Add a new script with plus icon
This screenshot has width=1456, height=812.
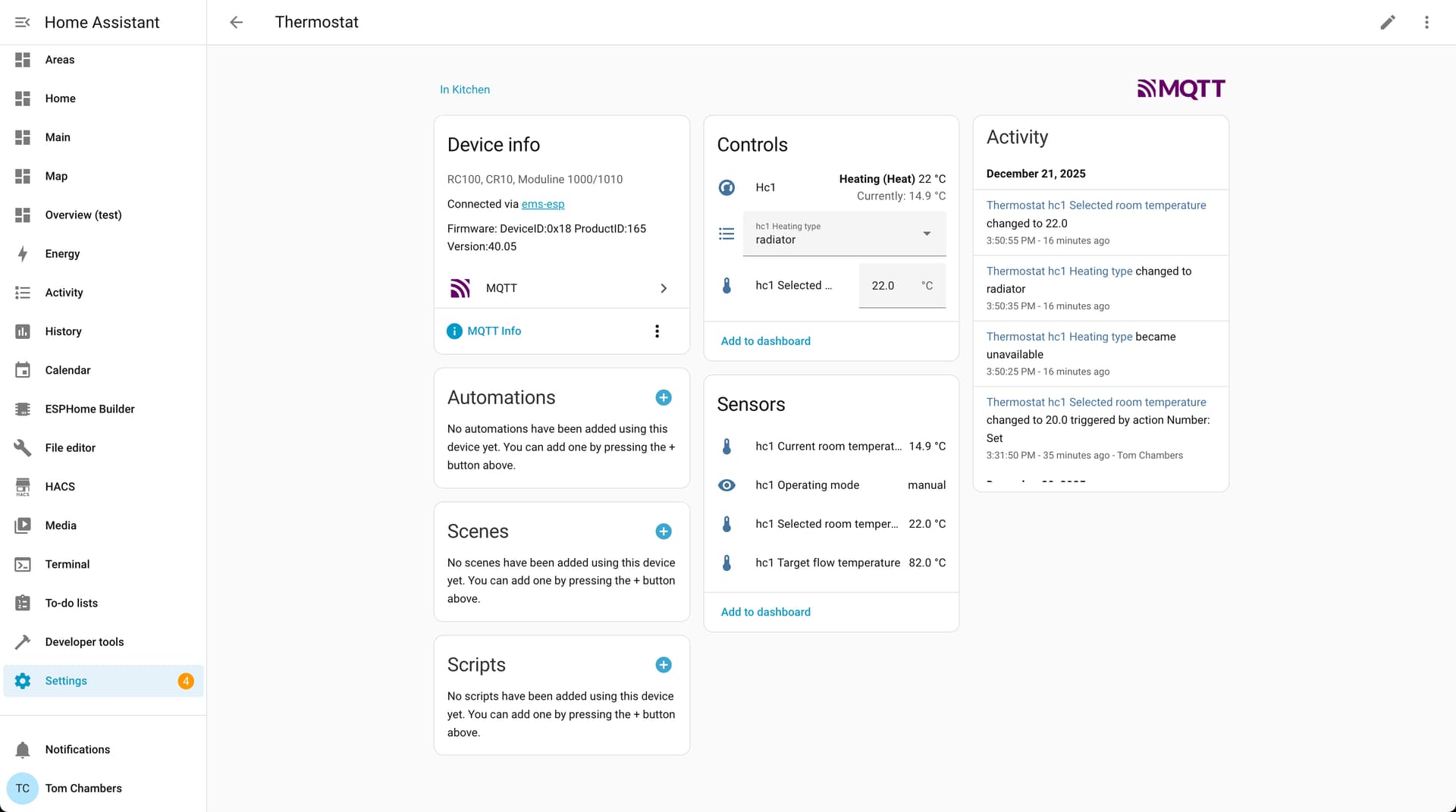[663, 665]
